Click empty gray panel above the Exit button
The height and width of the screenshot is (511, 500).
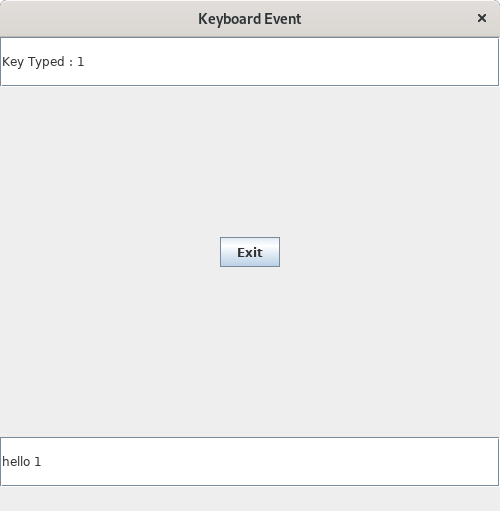250,160
